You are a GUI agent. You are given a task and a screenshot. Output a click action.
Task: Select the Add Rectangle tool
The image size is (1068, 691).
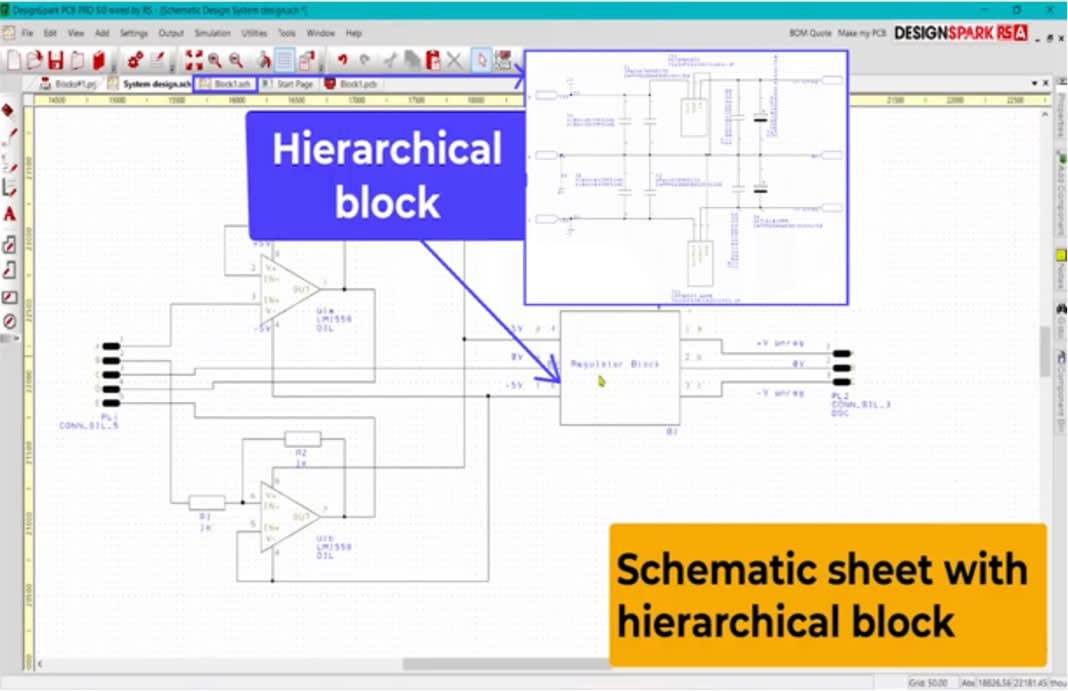point(10,297)
